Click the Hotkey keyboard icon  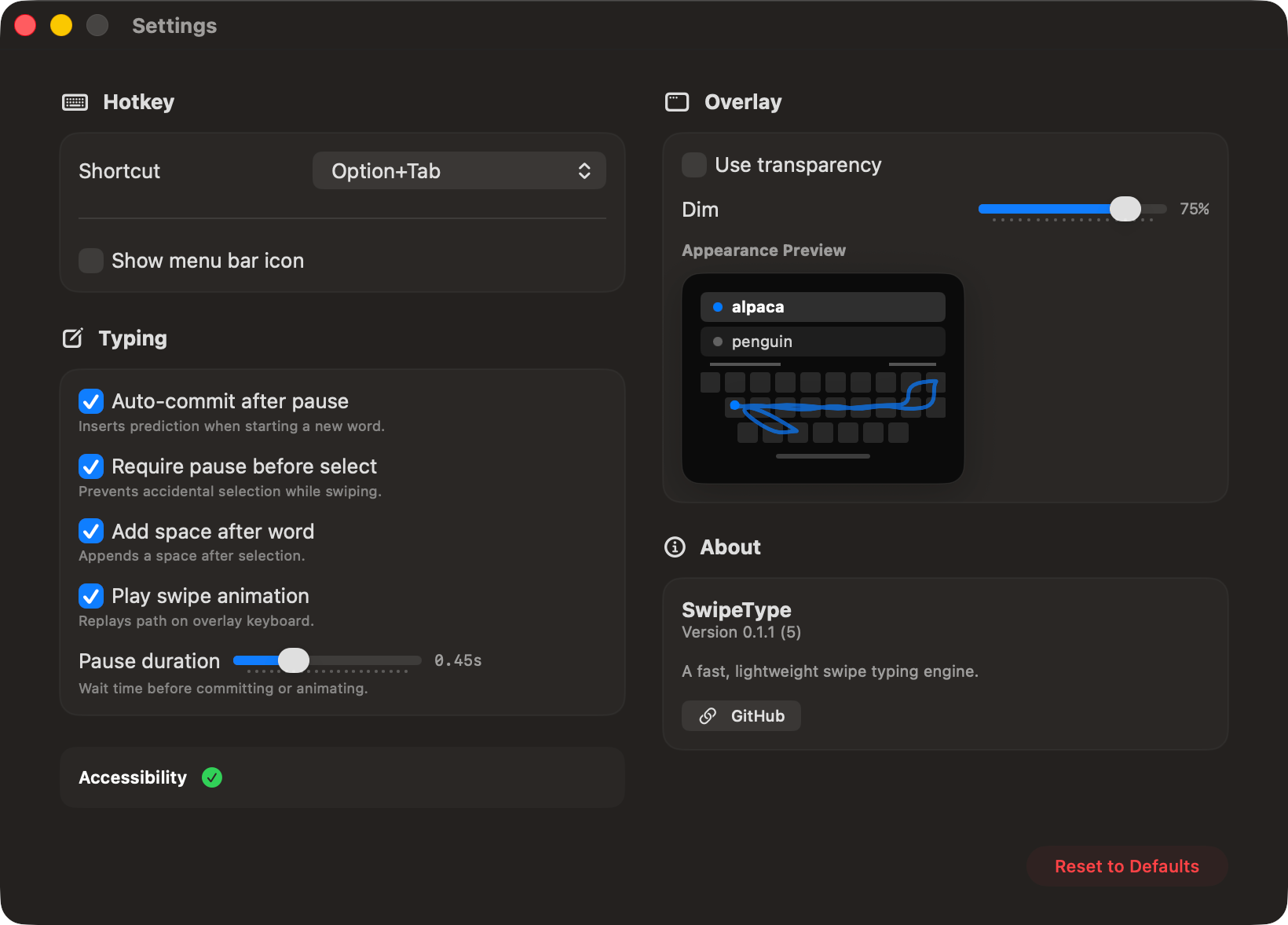[x=75, y=102]
